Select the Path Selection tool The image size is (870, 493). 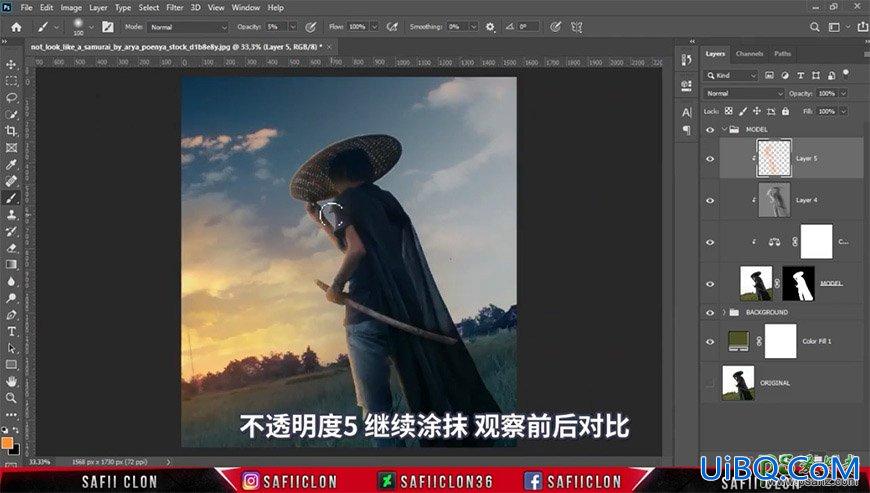11,348
